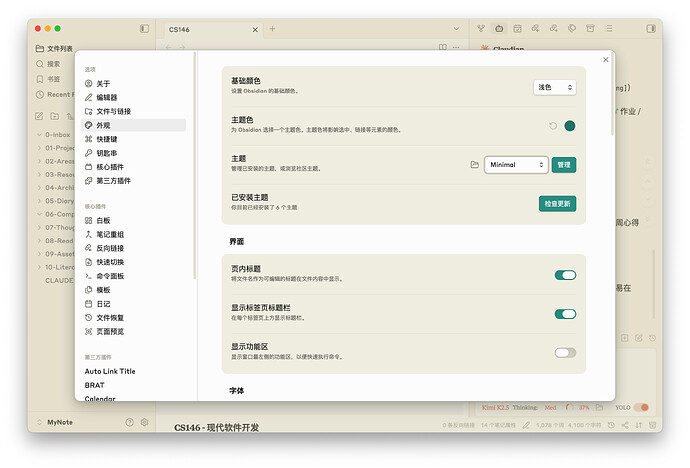
Task: Open the archive box icon in right toolbar
Action: (x=590, y=29)
